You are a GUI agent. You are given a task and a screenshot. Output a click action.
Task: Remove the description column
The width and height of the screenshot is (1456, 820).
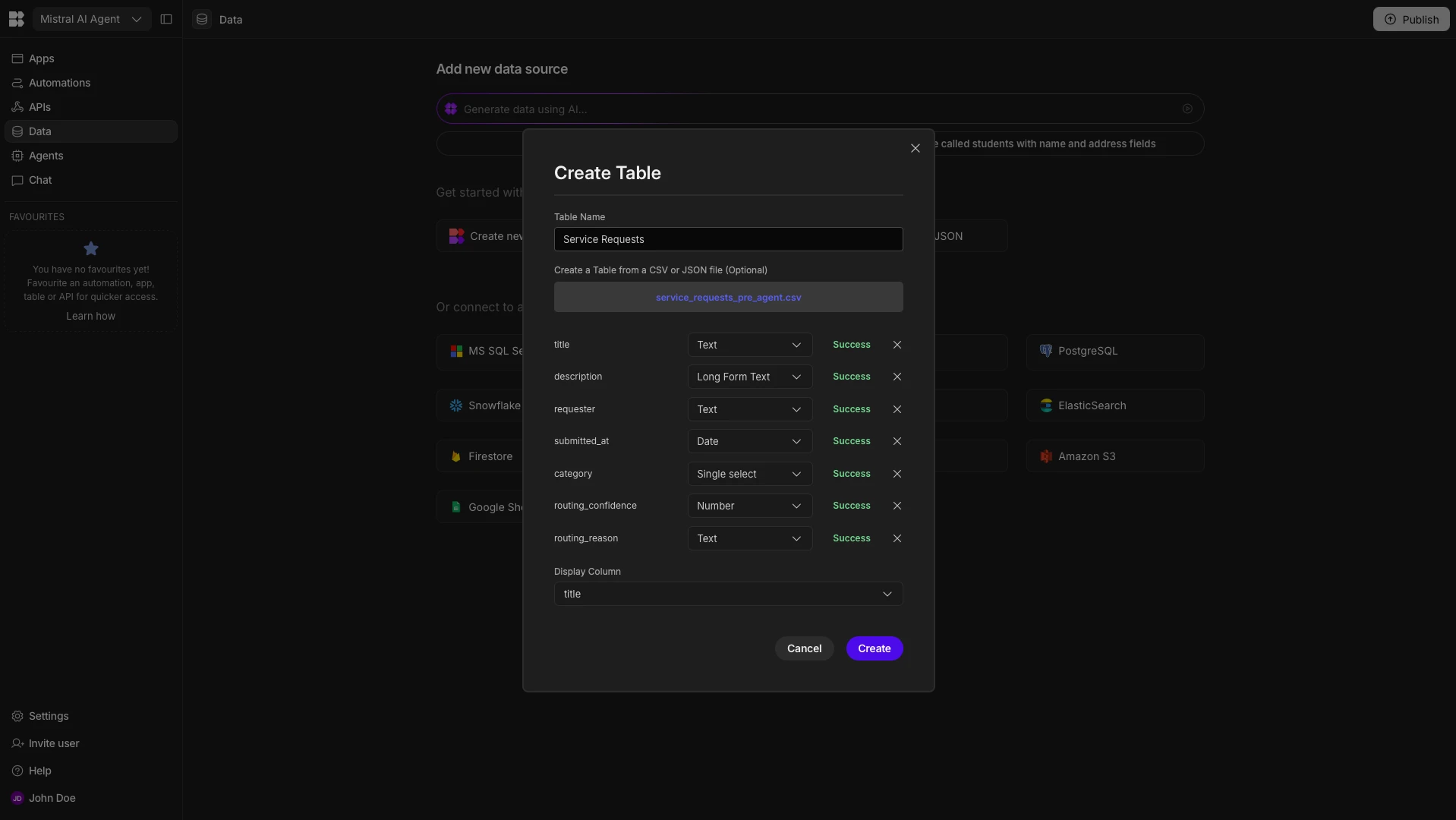tap(897, 377)
